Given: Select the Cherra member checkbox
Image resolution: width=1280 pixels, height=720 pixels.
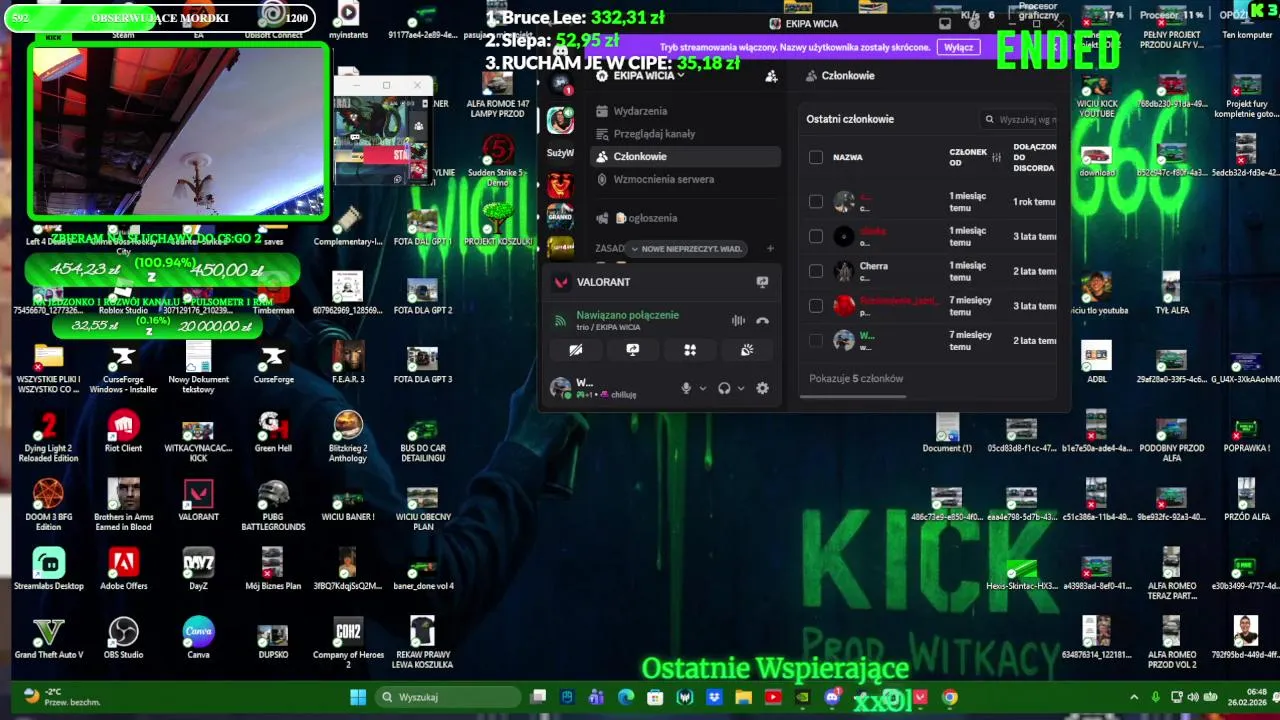Looking at the screenshot, I should coord(816,271).
